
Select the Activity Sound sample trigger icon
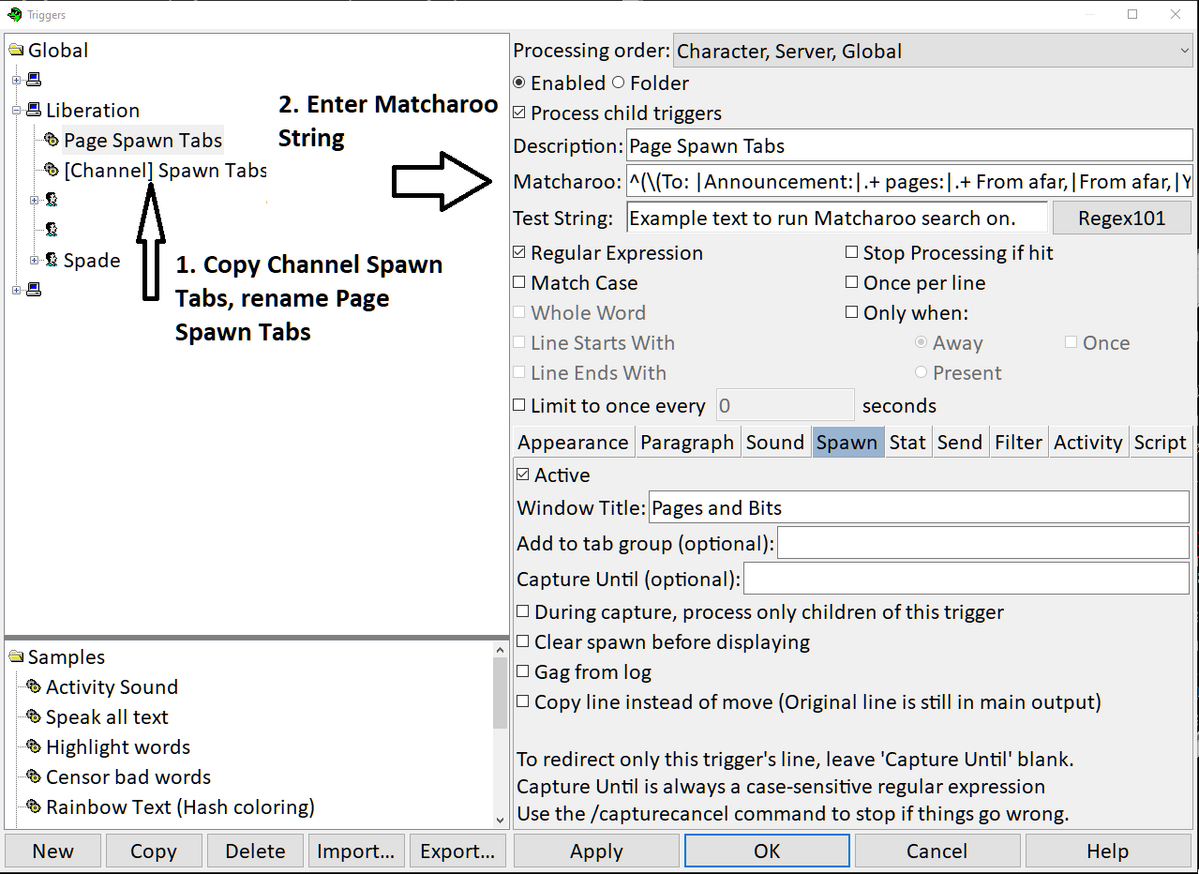[33, 687]
